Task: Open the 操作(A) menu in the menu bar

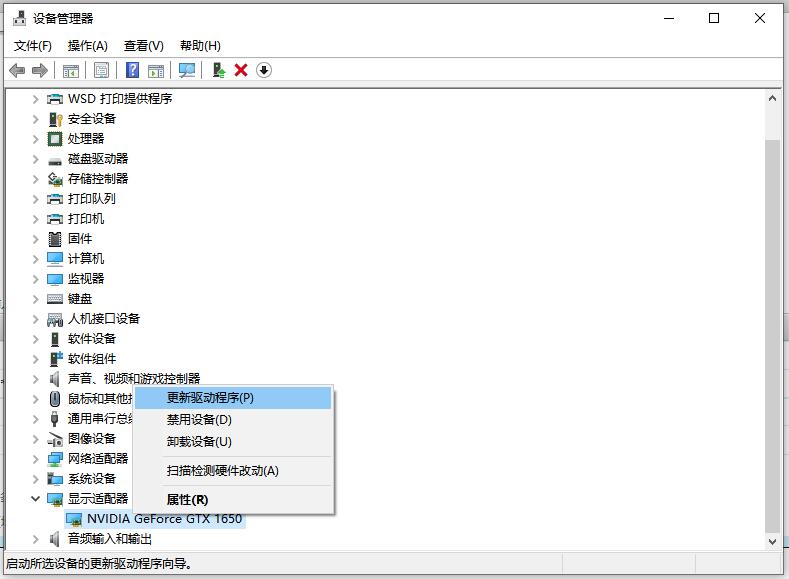Action: (87, 46)
